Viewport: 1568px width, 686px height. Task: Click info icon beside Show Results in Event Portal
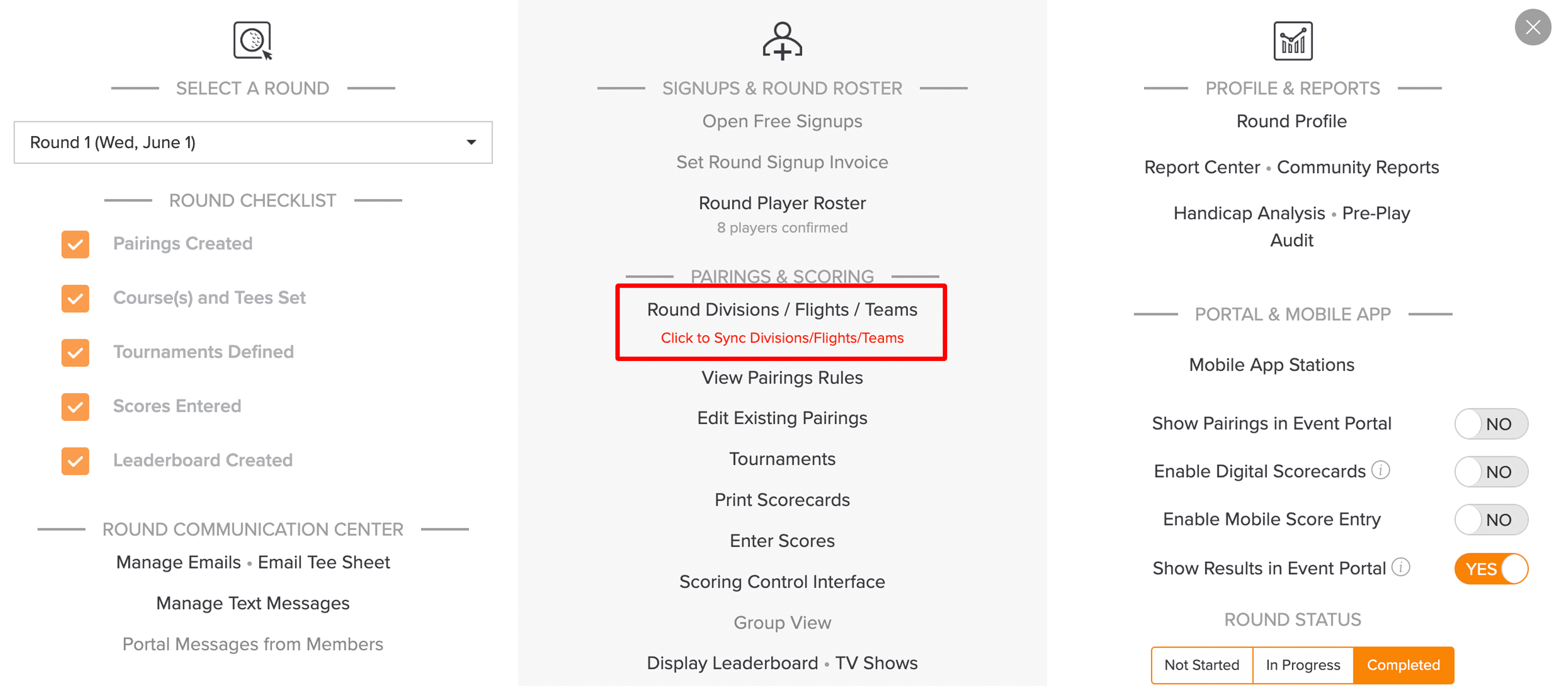click(1401, 567)
